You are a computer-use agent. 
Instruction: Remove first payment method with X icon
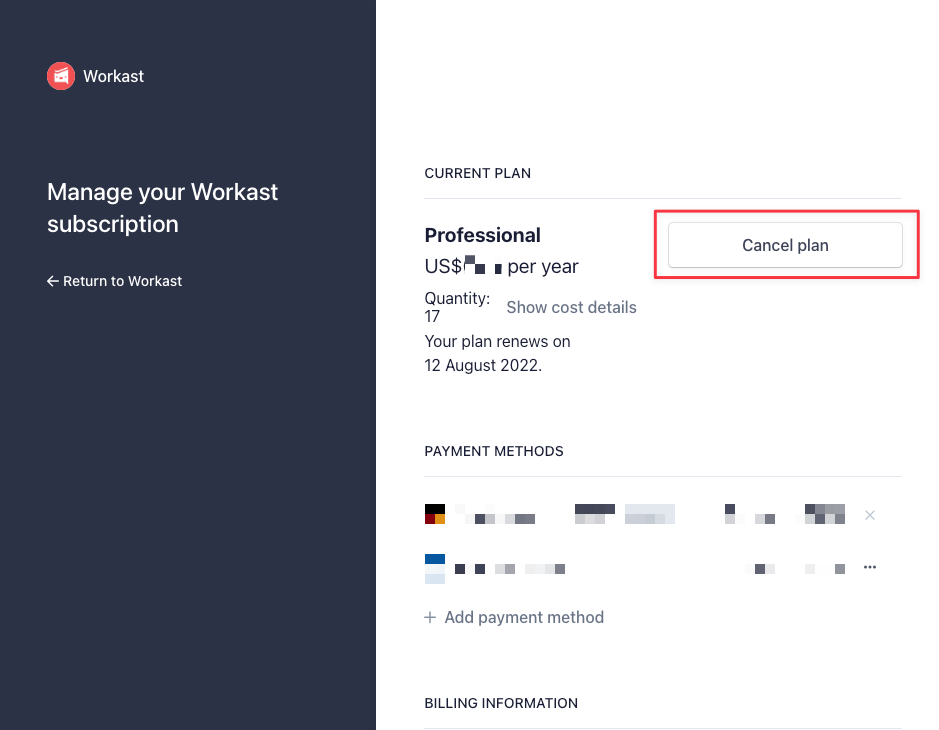coord(870,515)
